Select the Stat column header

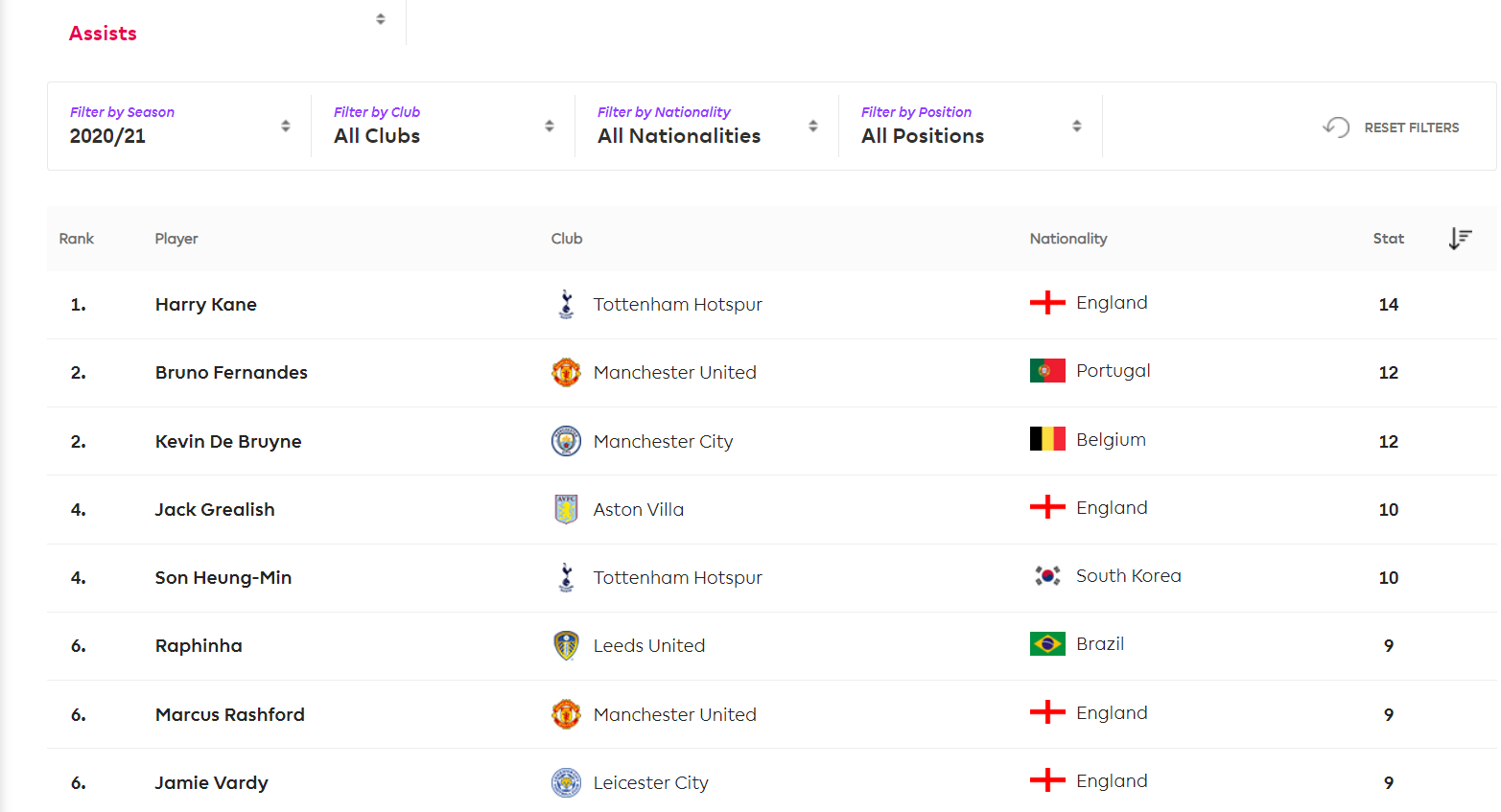pos(1388,239)
